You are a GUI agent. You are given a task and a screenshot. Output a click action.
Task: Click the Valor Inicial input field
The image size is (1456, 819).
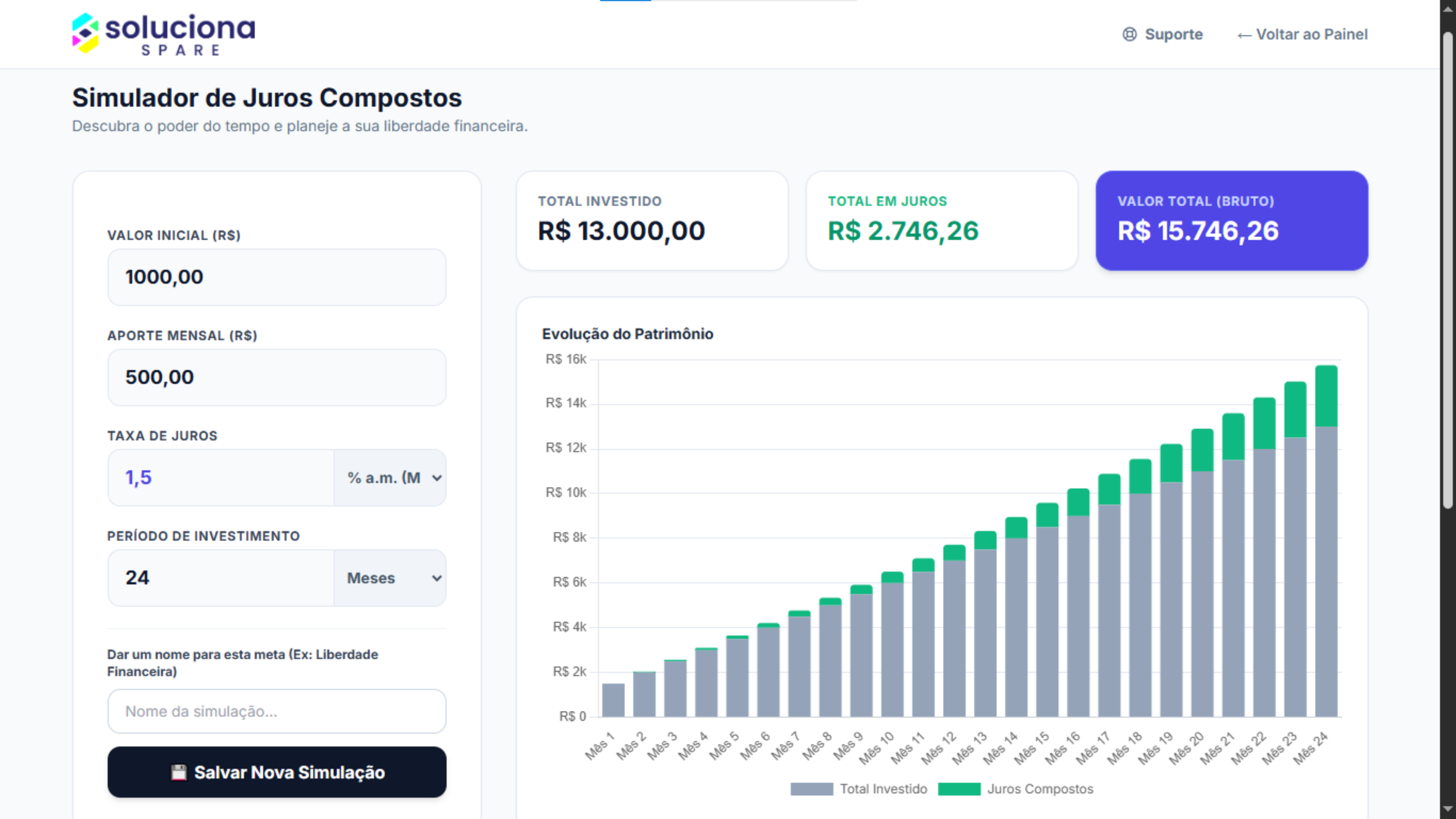click(276, 277)
